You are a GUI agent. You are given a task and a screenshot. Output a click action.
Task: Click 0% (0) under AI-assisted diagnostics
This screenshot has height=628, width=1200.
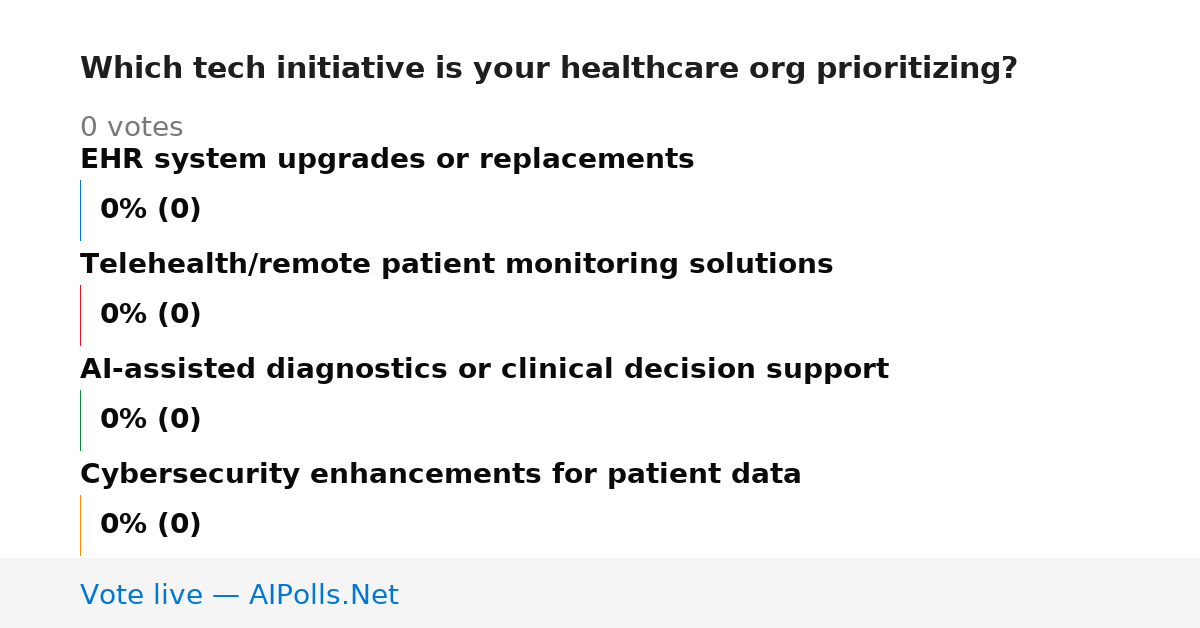(x=151, y=420)
